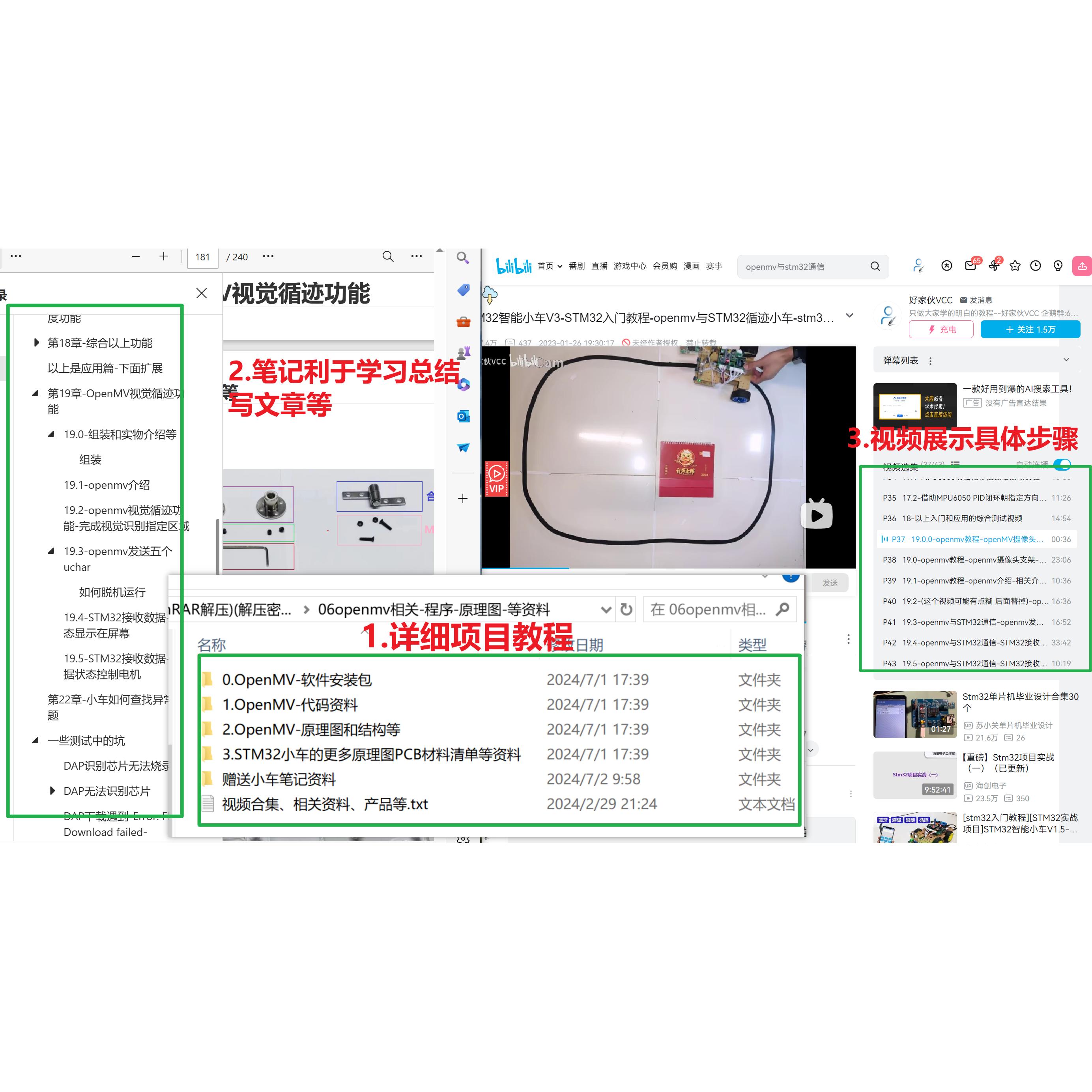Click the 关注 1.5万 follow button

click(1030, 329)
